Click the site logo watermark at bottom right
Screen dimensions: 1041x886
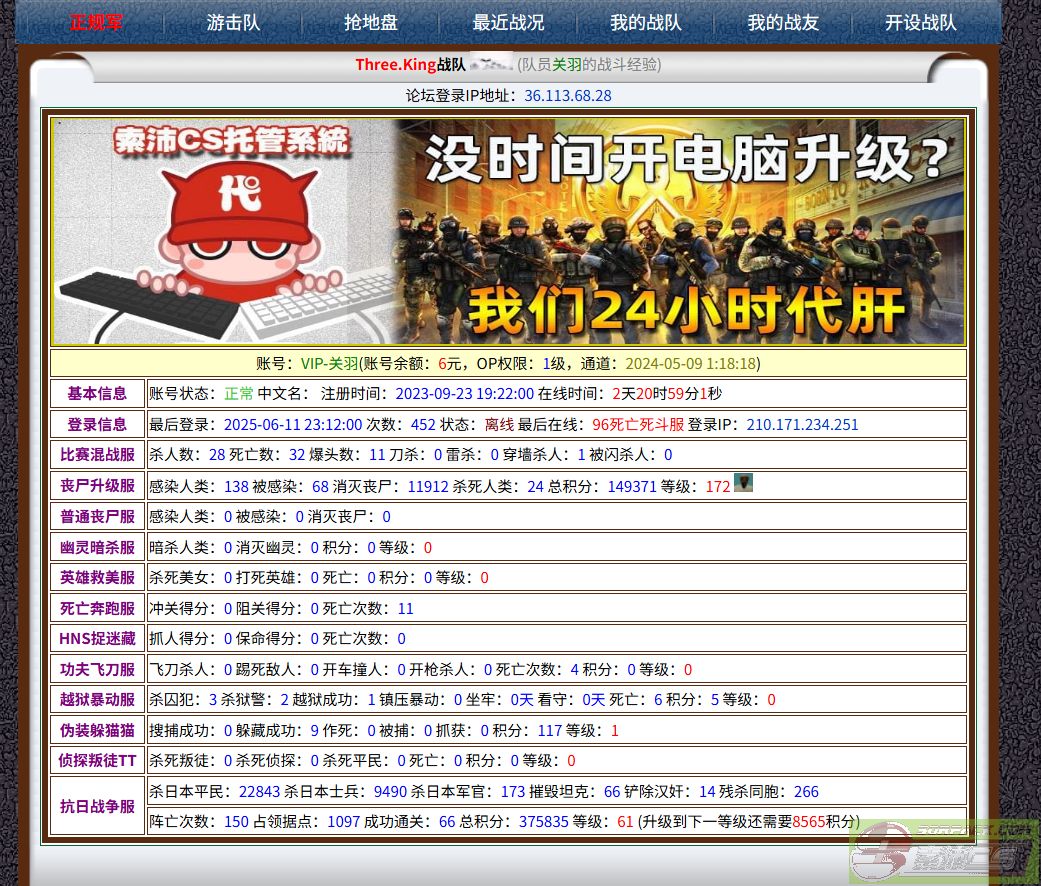click(940, 849)
